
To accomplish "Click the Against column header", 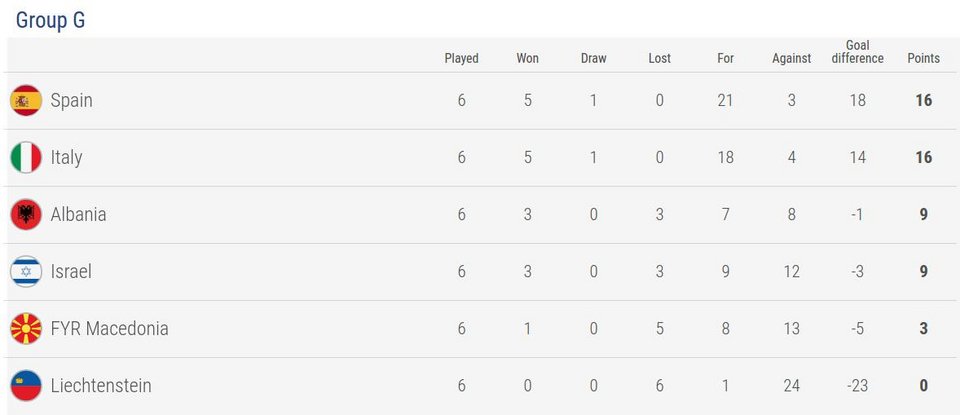I will (792, 58).
